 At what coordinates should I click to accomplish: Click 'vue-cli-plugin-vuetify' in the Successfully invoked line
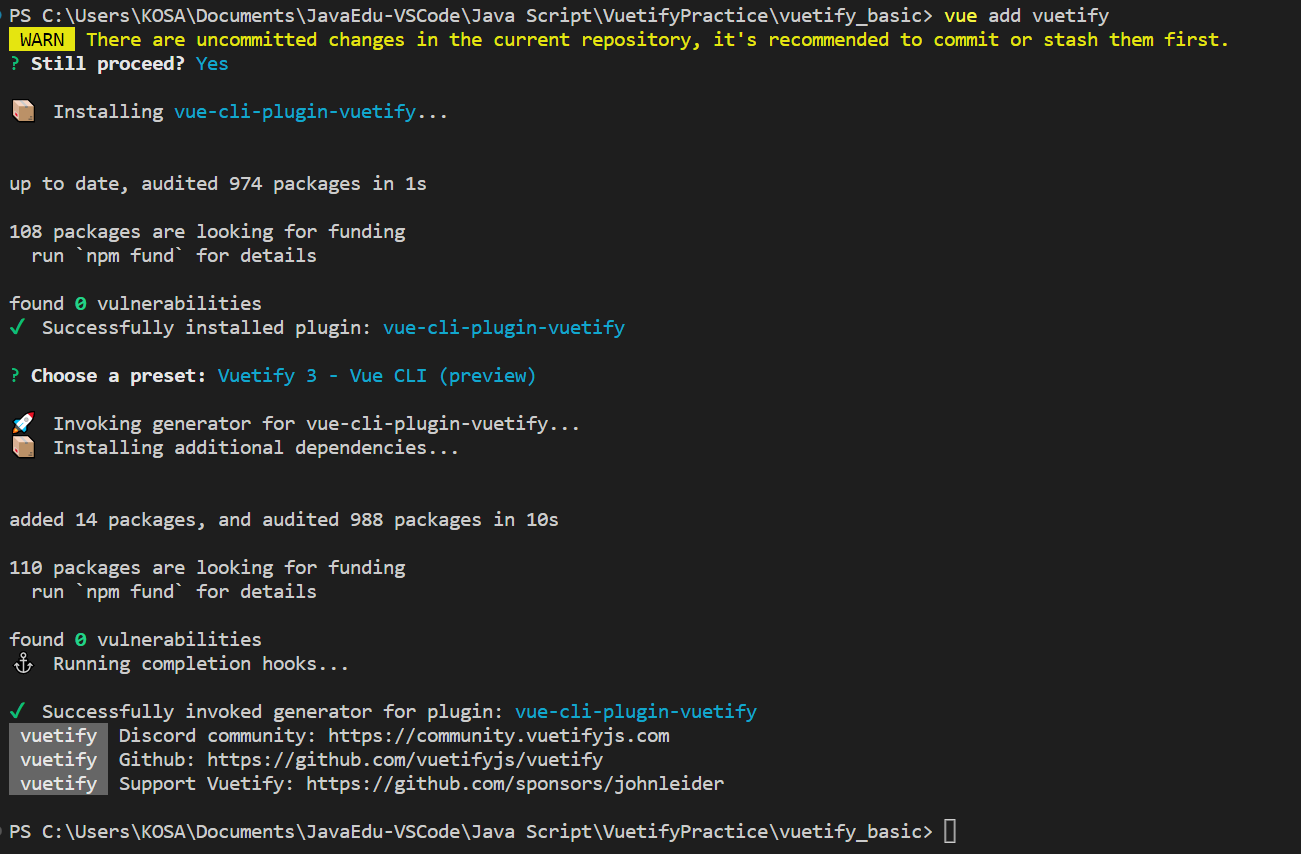tap(636, 712)
